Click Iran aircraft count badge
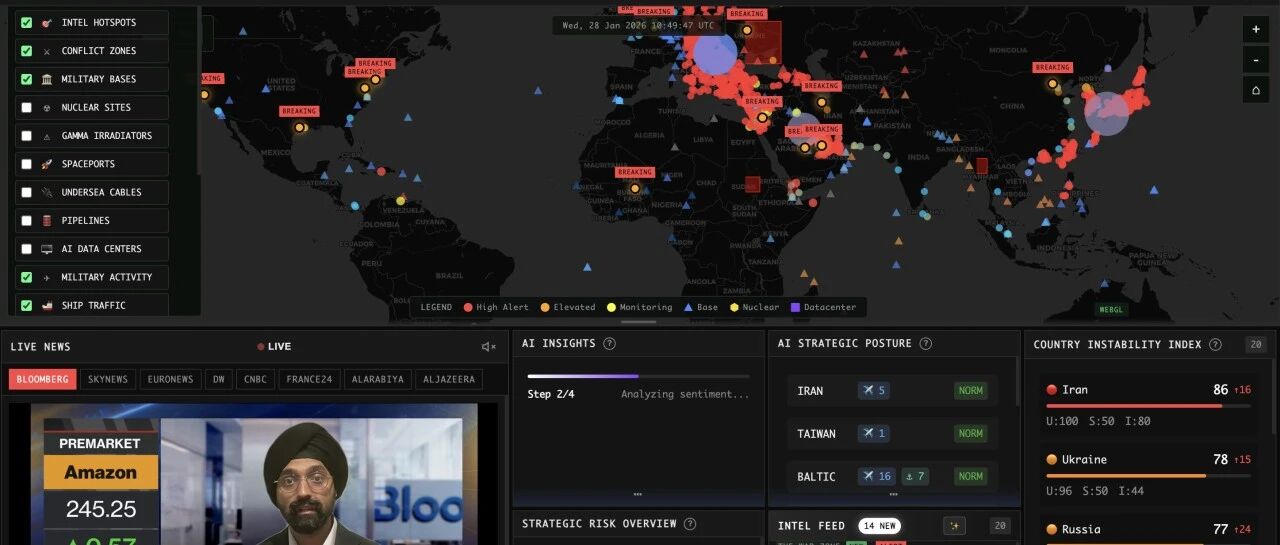Viewport: 1280px width, 545px height. pyautogui.click(x=874, y=391)
